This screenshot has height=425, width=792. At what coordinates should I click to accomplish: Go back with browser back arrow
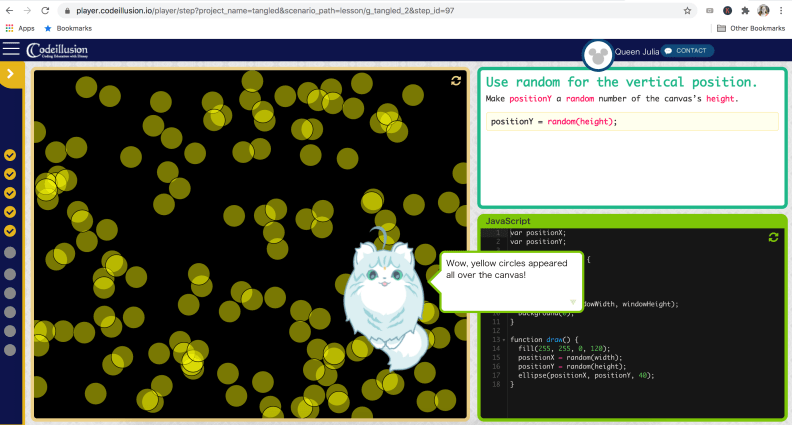coord(10,10)
